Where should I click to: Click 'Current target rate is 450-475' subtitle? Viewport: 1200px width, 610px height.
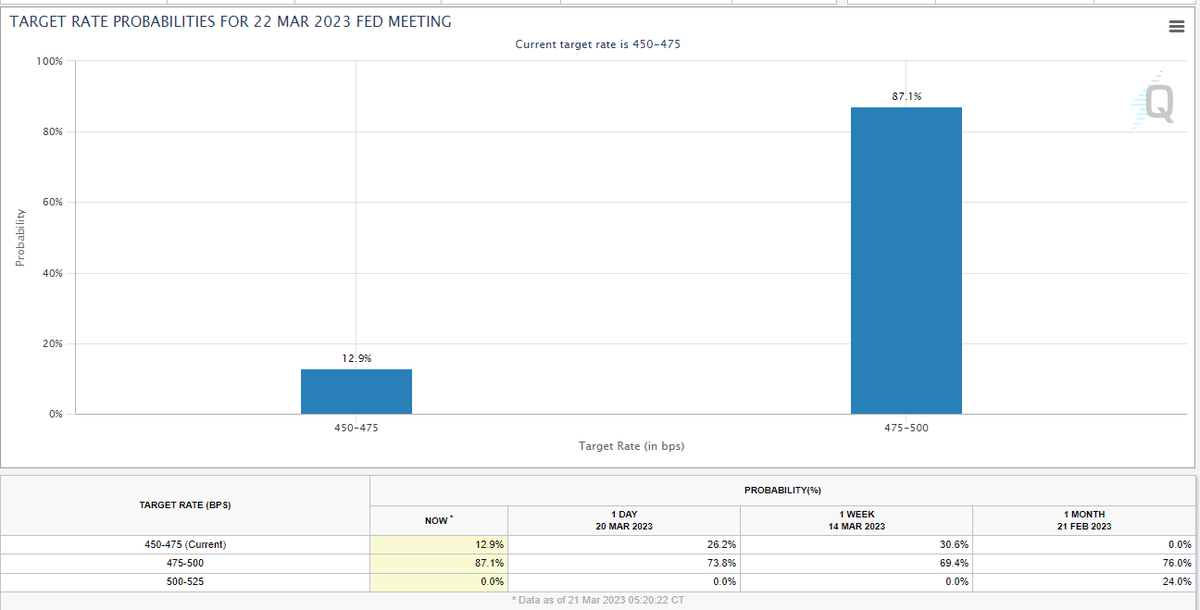599,45
